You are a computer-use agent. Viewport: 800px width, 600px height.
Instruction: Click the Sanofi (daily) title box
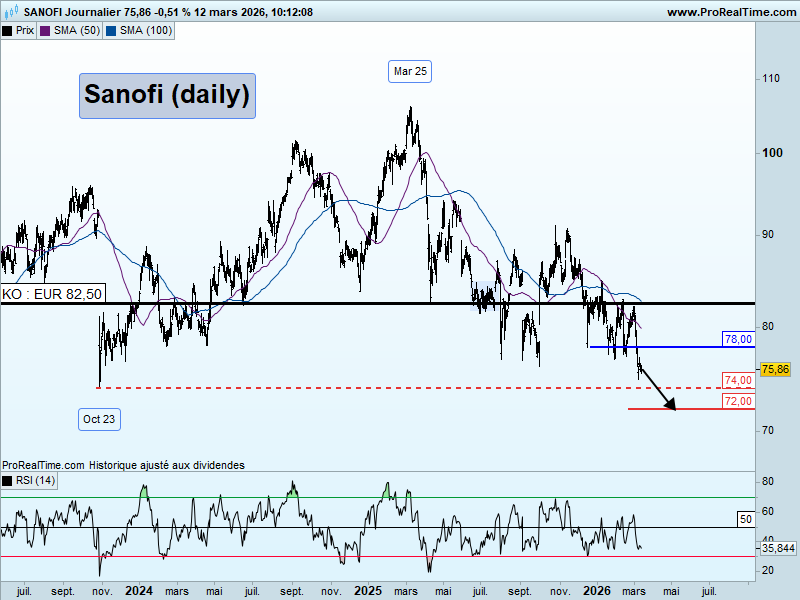click(167, 96)
